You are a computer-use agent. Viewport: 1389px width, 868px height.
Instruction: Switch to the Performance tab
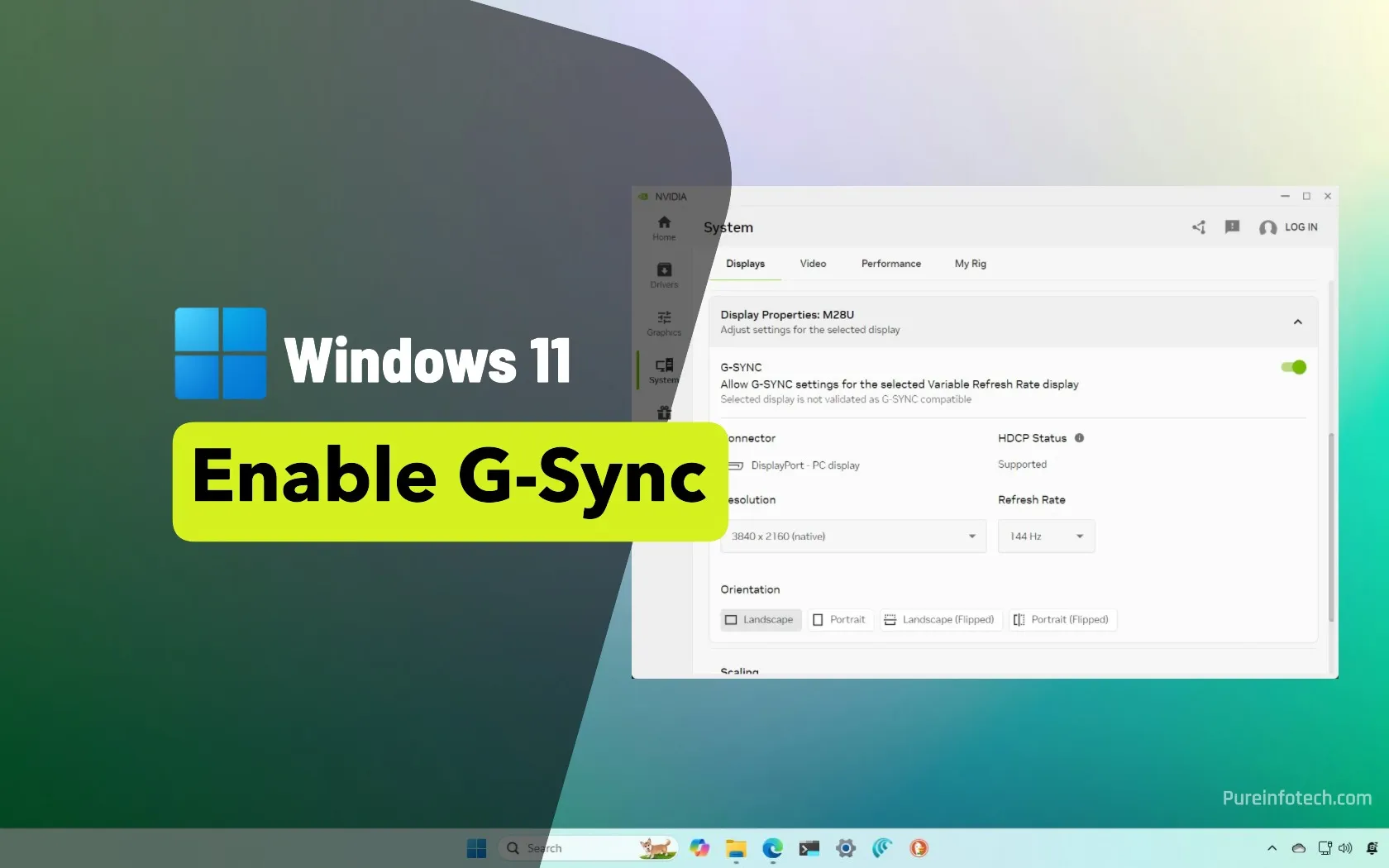click(890, 264)
